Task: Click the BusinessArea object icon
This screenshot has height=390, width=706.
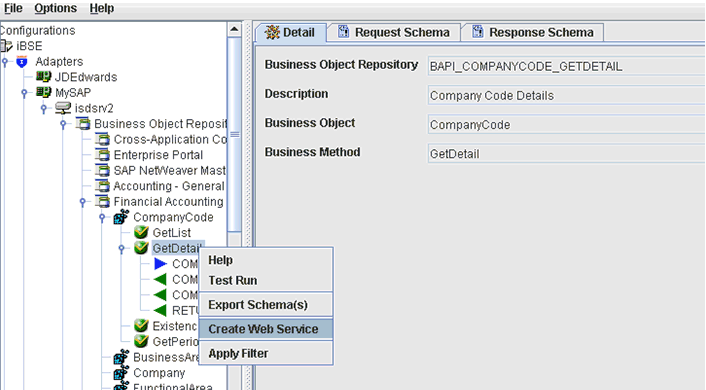Action: pyautogui.click(x=121, y=357)
